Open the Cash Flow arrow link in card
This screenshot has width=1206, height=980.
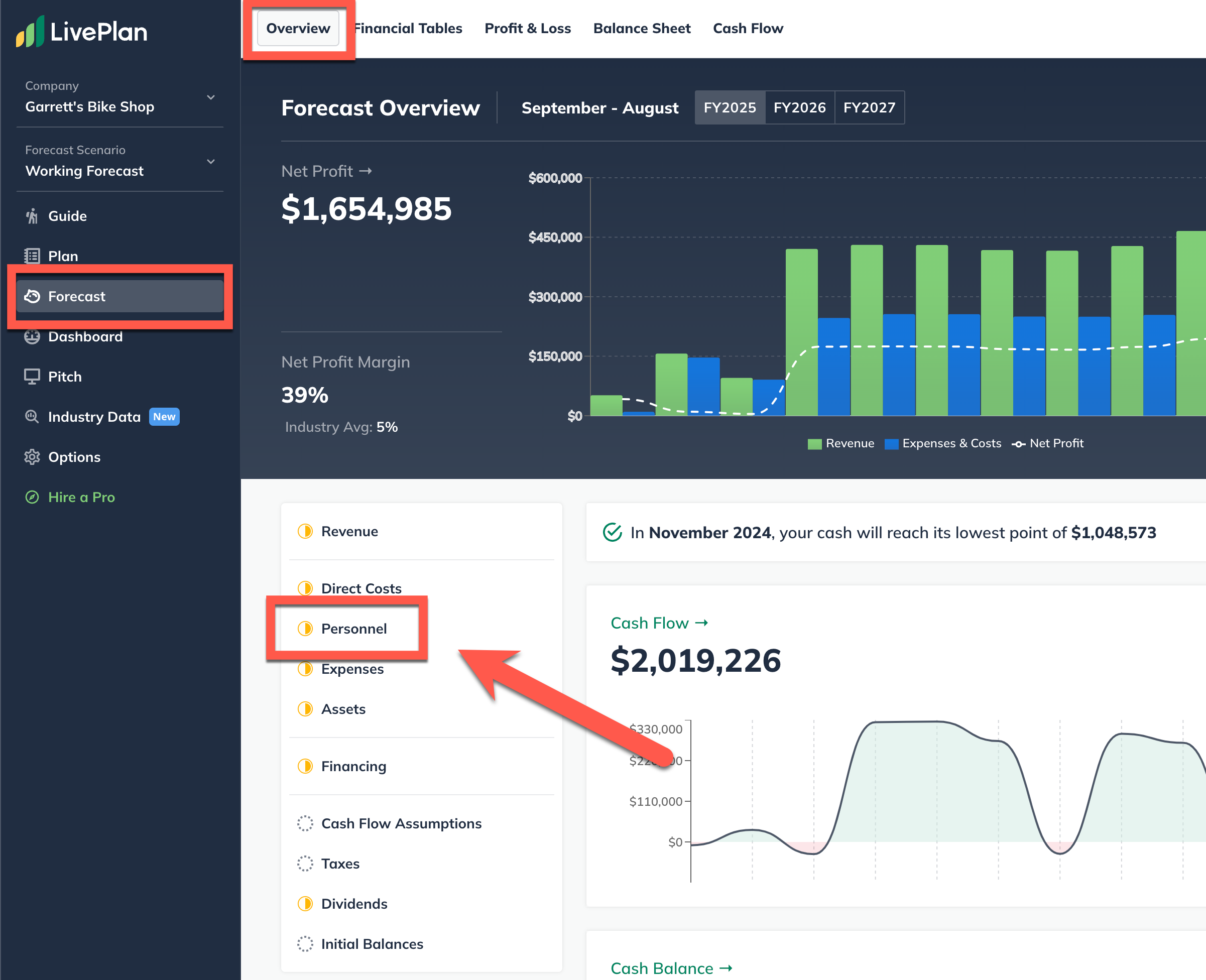point(659,623)
